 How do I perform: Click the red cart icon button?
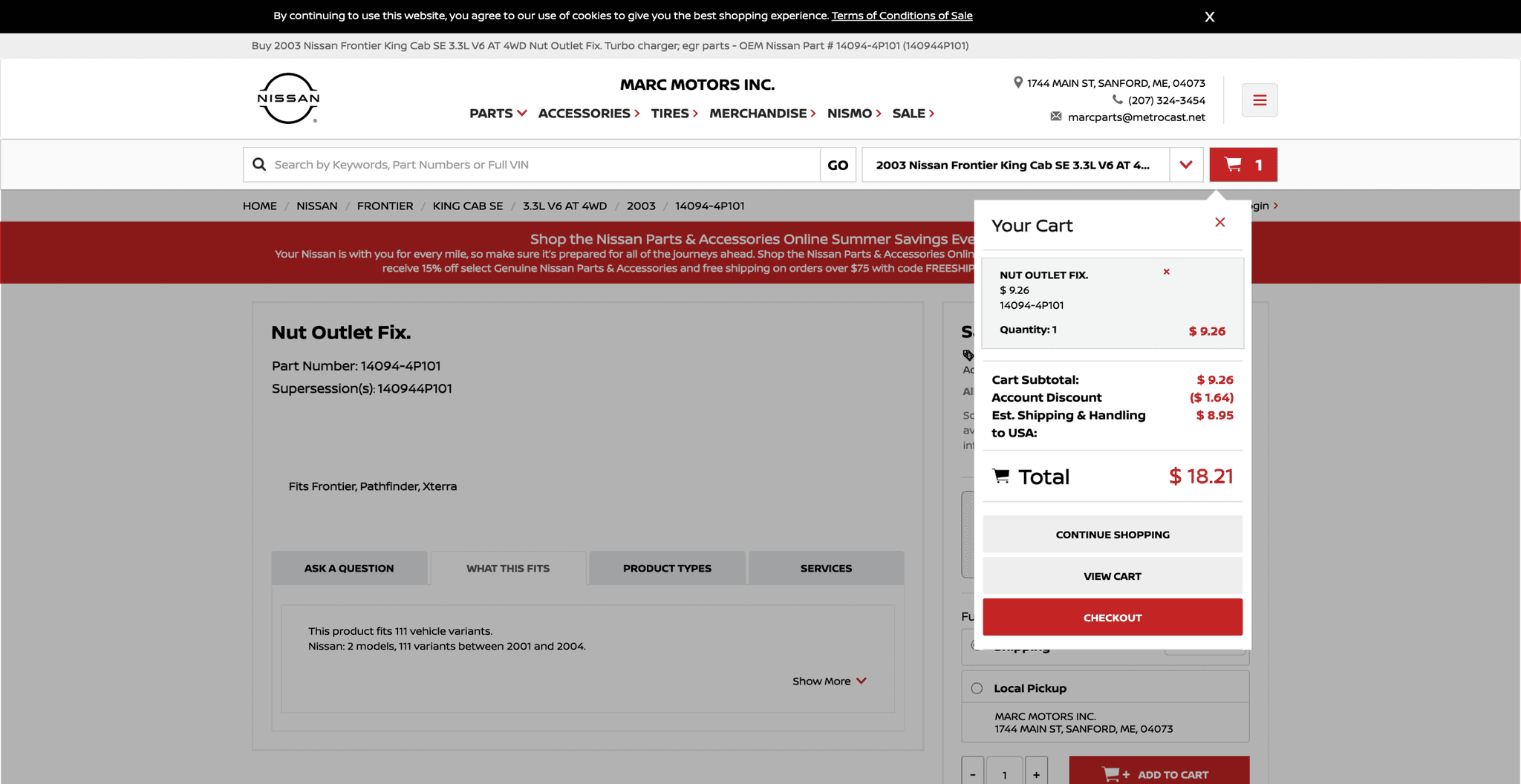coord(1243,165)
